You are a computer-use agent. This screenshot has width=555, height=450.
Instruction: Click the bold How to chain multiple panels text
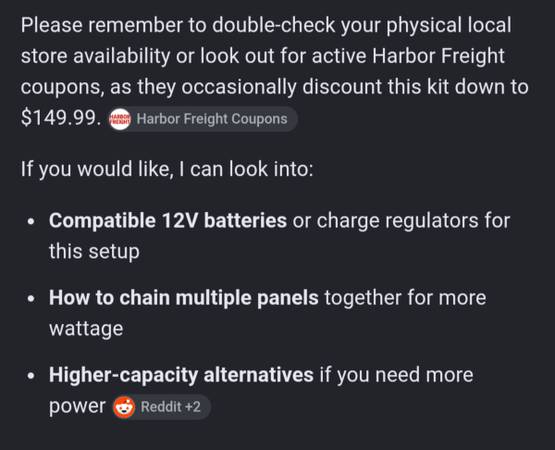point(184,297)
